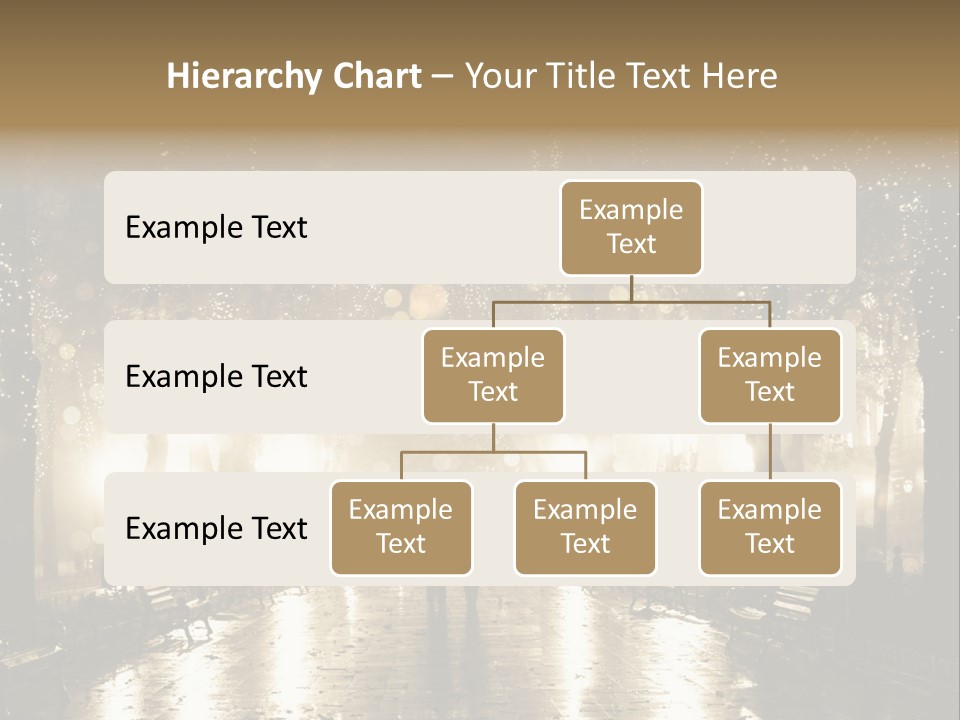Image resolution: width=960 pixels, height=720 pixels.
Task: Click vertical connector between the two right boxes
Action: 770,452
